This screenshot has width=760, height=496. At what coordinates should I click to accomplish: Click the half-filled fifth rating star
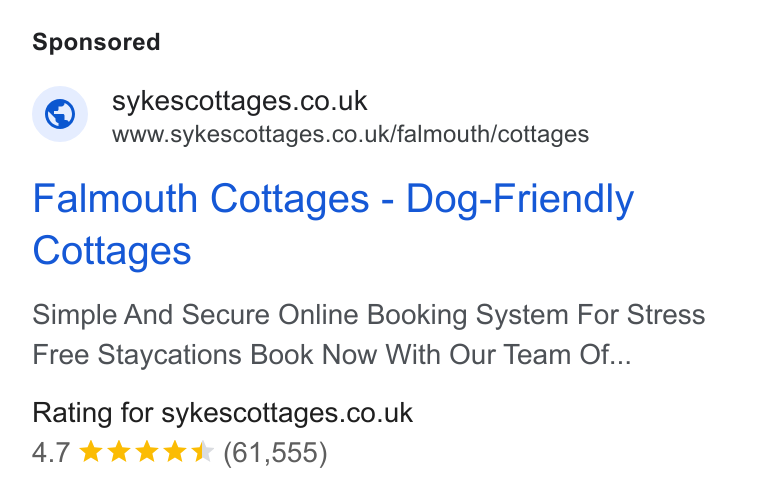202,452
